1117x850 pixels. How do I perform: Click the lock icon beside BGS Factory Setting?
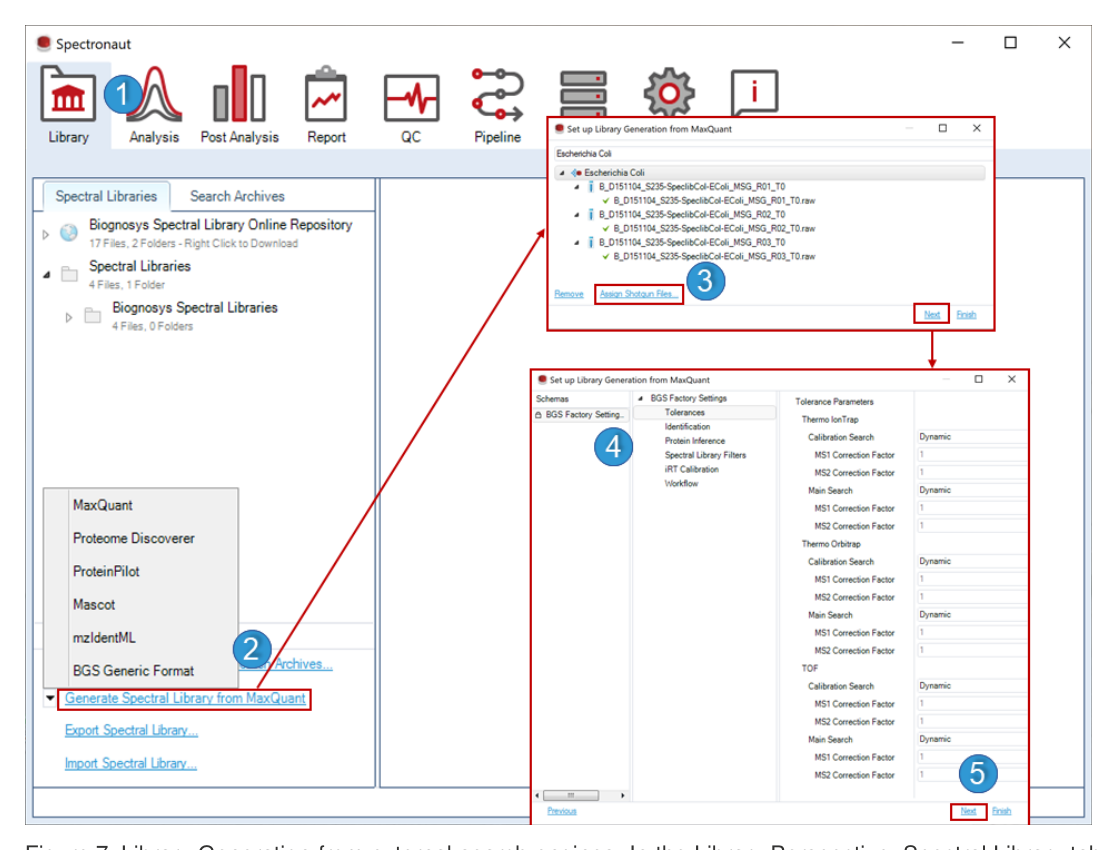tap(539, 415)
